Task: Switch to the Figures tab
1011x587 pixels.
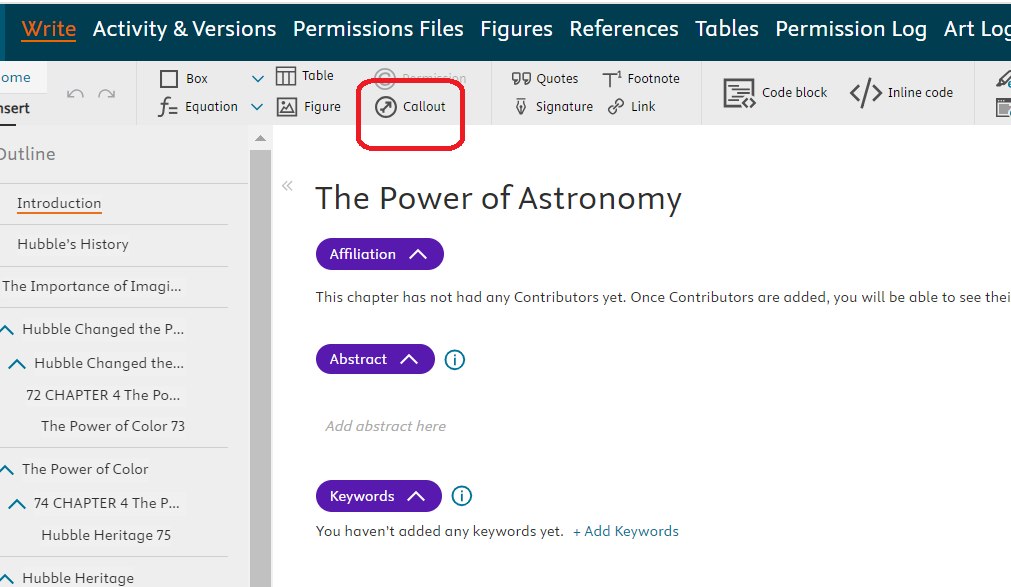Action: (516, 29)
